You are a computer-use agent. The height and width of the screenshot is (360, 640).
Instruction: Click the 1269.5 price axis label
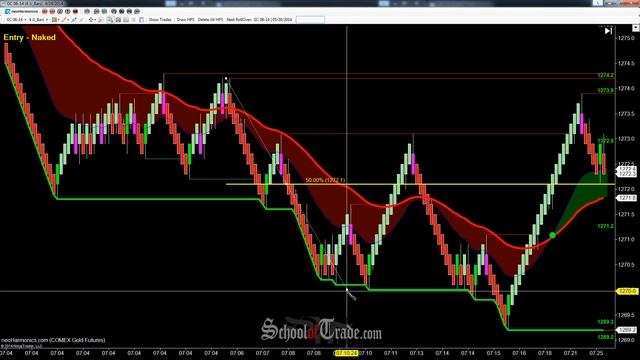click(x=627, y=315)
